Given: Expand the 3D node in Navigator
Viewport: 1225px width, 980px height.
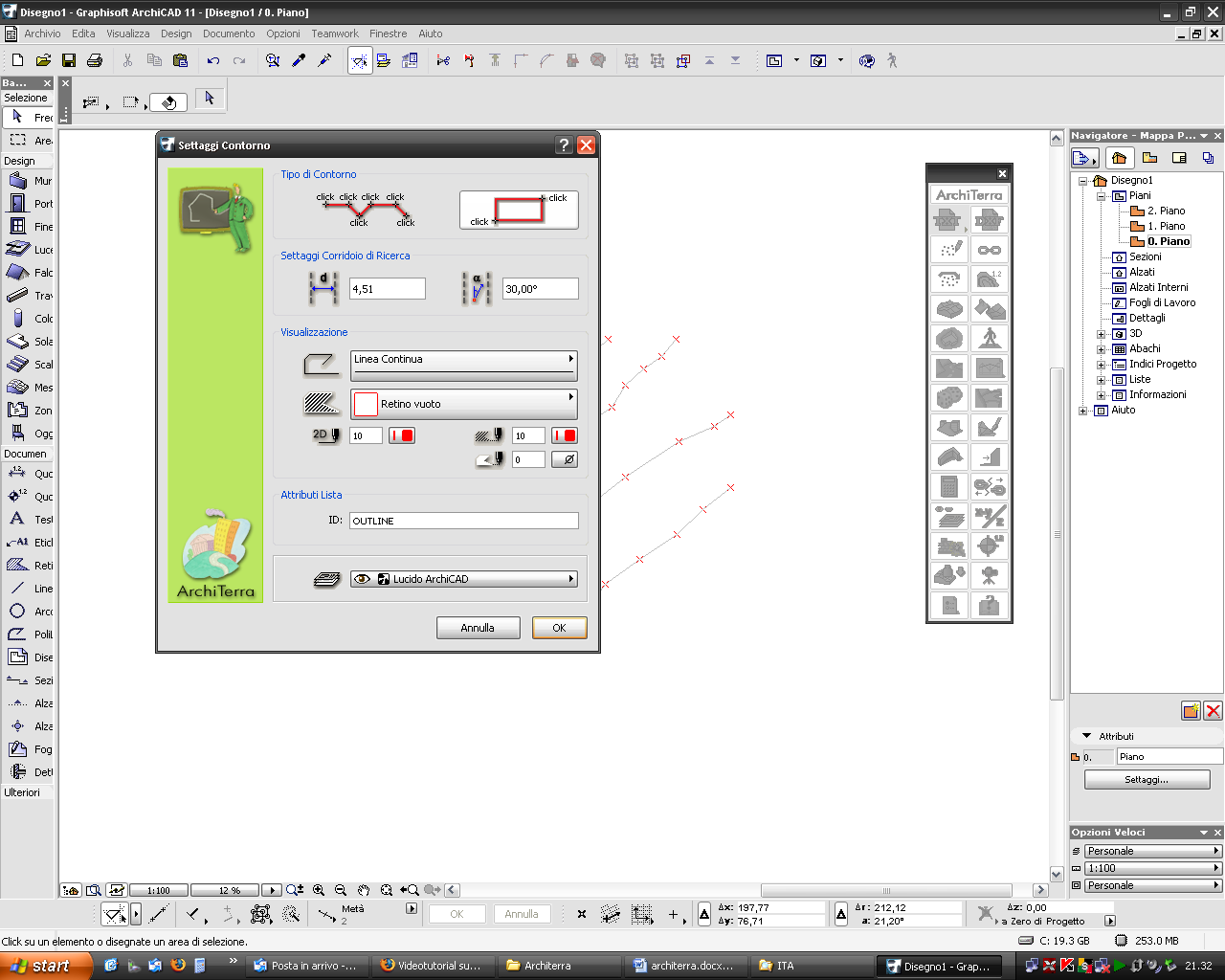Looking at the screenshot, I should 1101,334.
